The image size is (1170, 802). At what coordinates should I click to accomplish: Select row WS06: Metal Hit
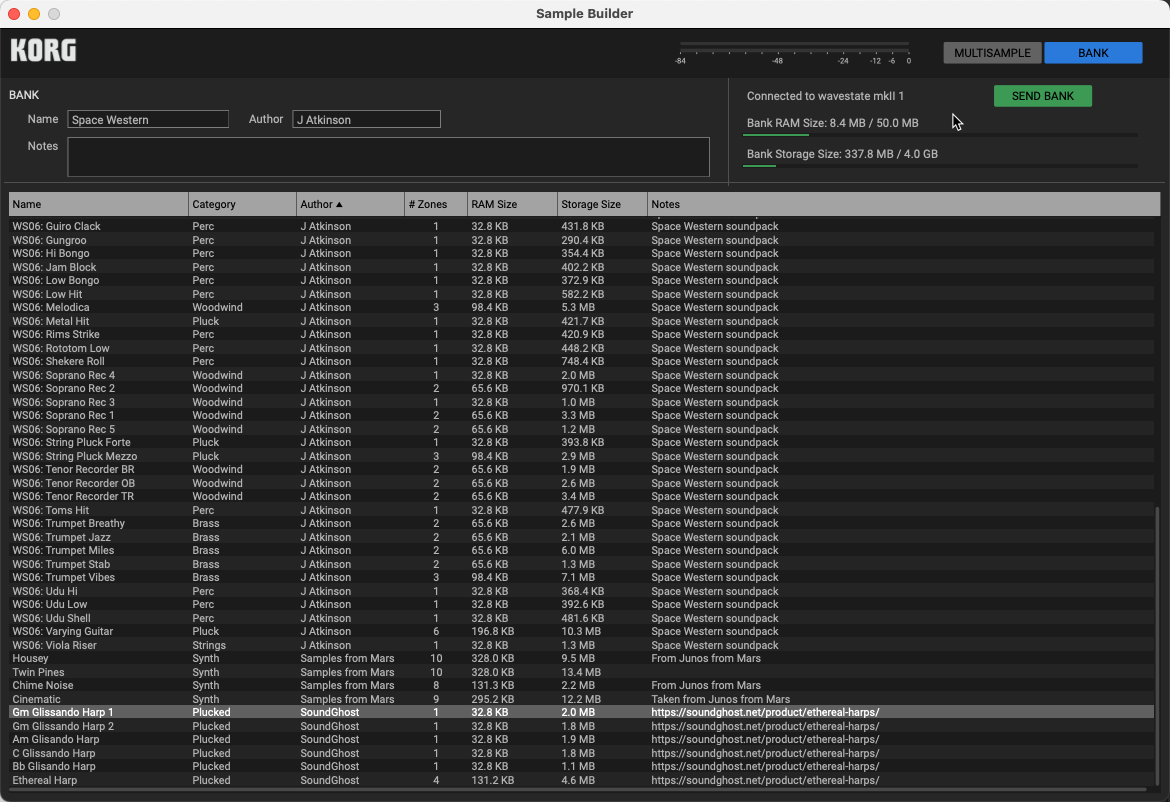pos(581,321)
